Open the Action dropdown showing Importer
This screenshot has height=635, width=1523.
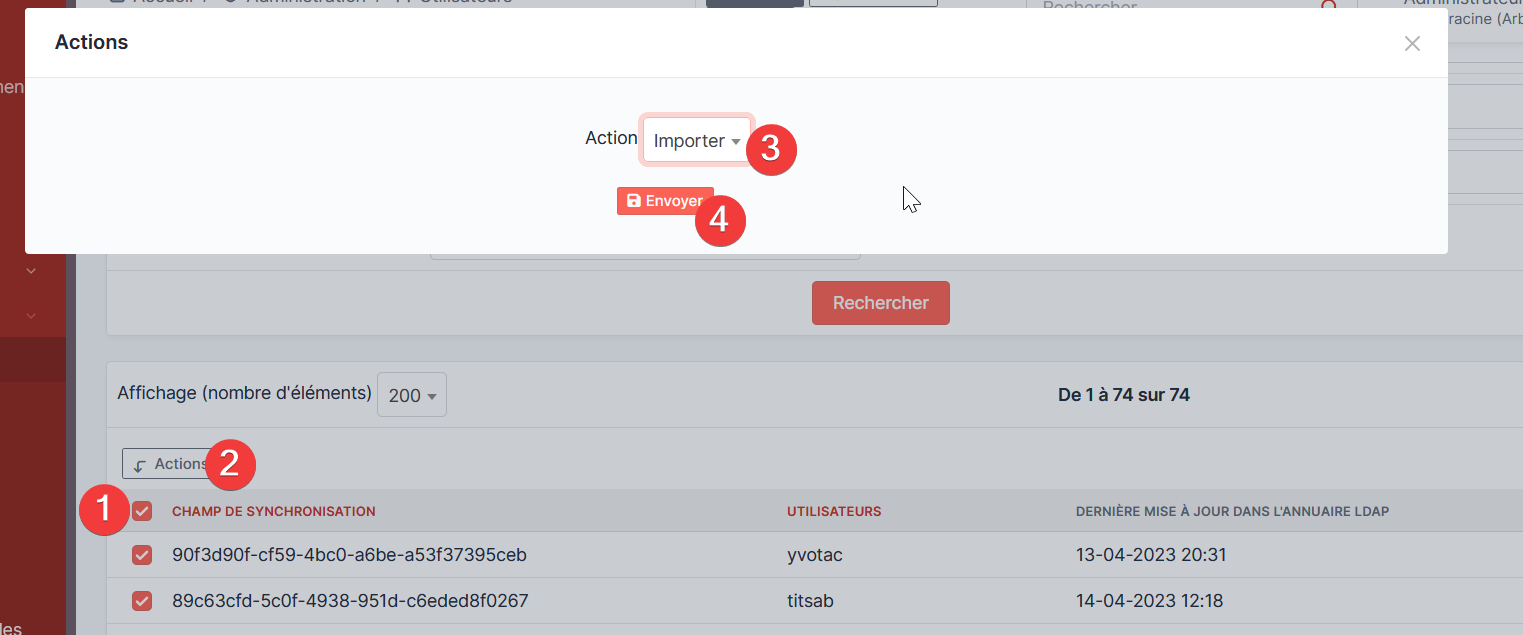696,141
